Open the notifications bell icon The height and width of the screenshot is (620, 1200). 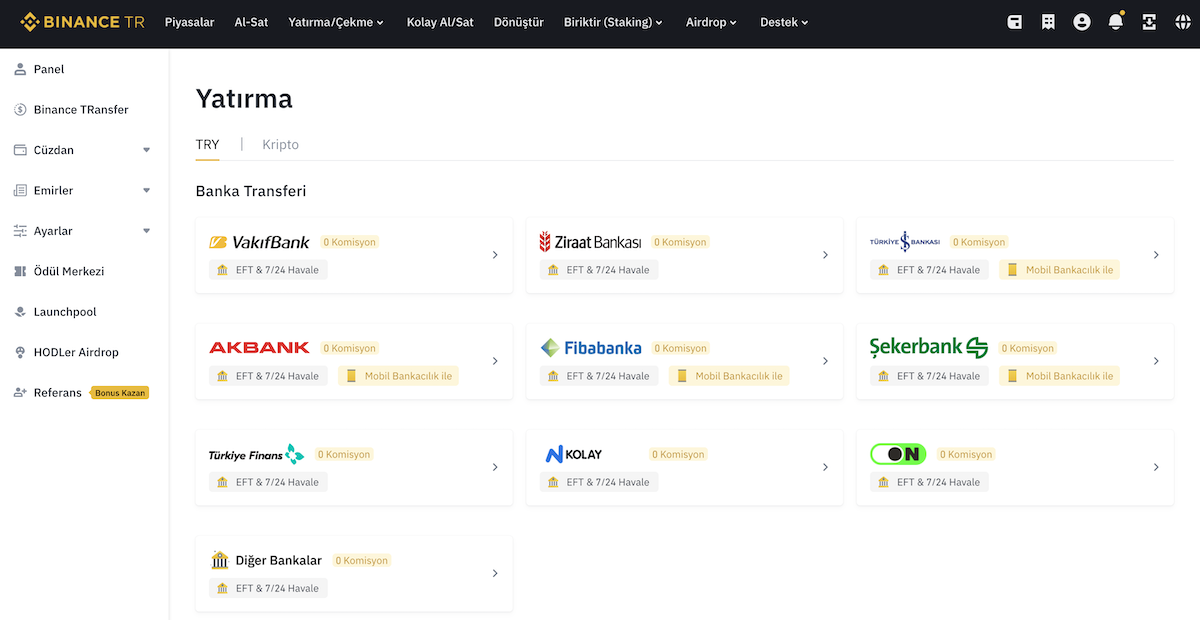pos(1116,21)
